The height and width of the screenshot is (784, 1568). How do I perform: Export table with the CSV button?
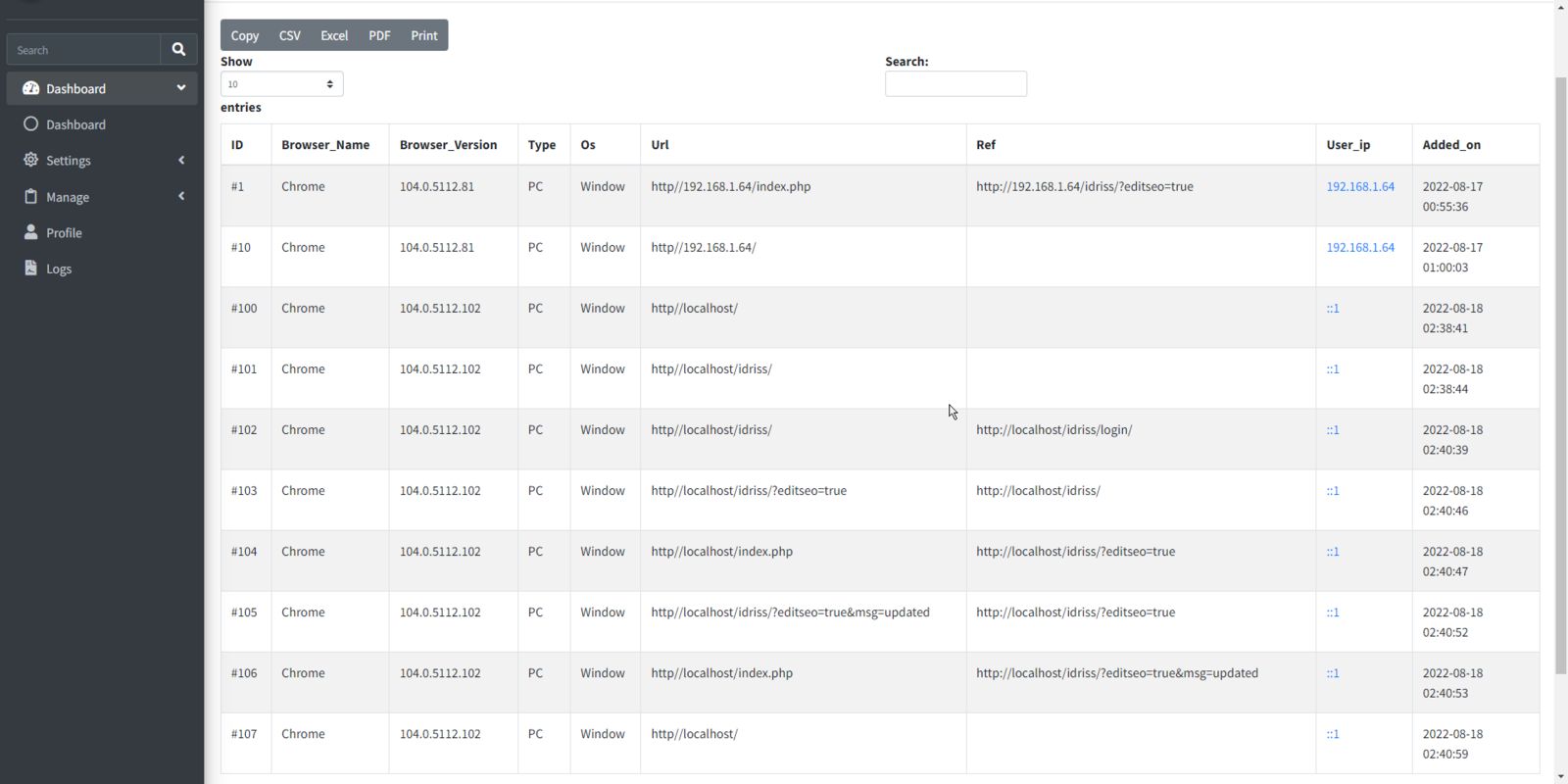click(x=289, y=35)
